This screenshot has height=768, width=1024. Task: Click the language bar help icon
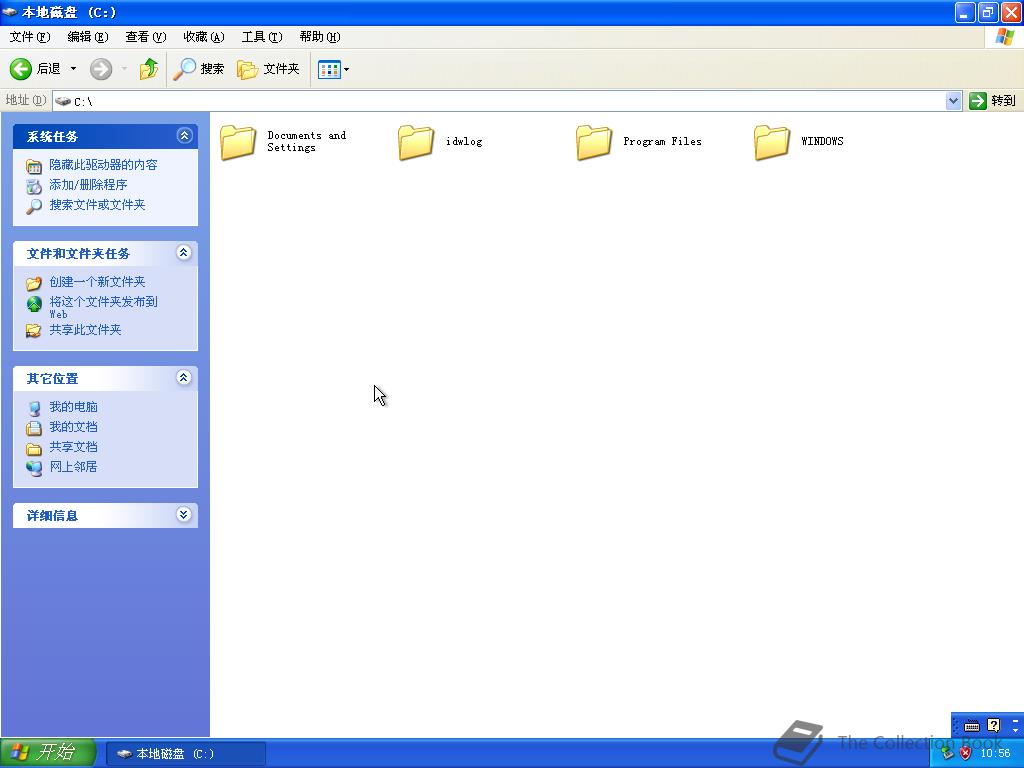(994, 726)
